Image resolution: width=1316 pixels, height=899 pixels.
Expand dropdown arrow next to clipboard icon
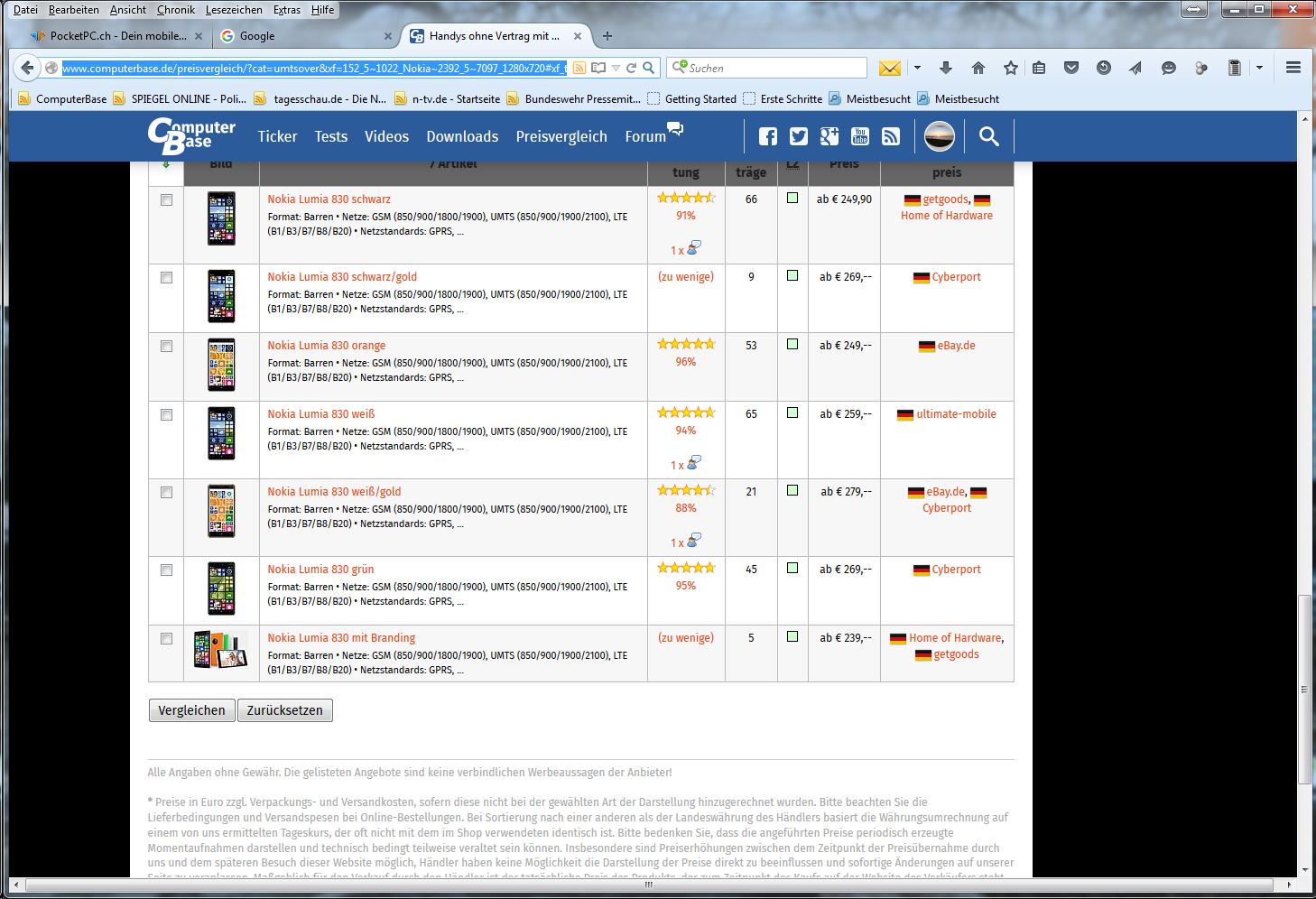[1259, 68]
